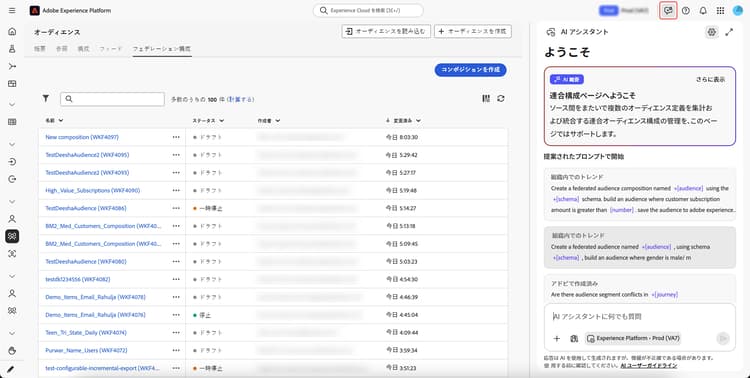Go to Home in the left sidebar

point(12,32)
